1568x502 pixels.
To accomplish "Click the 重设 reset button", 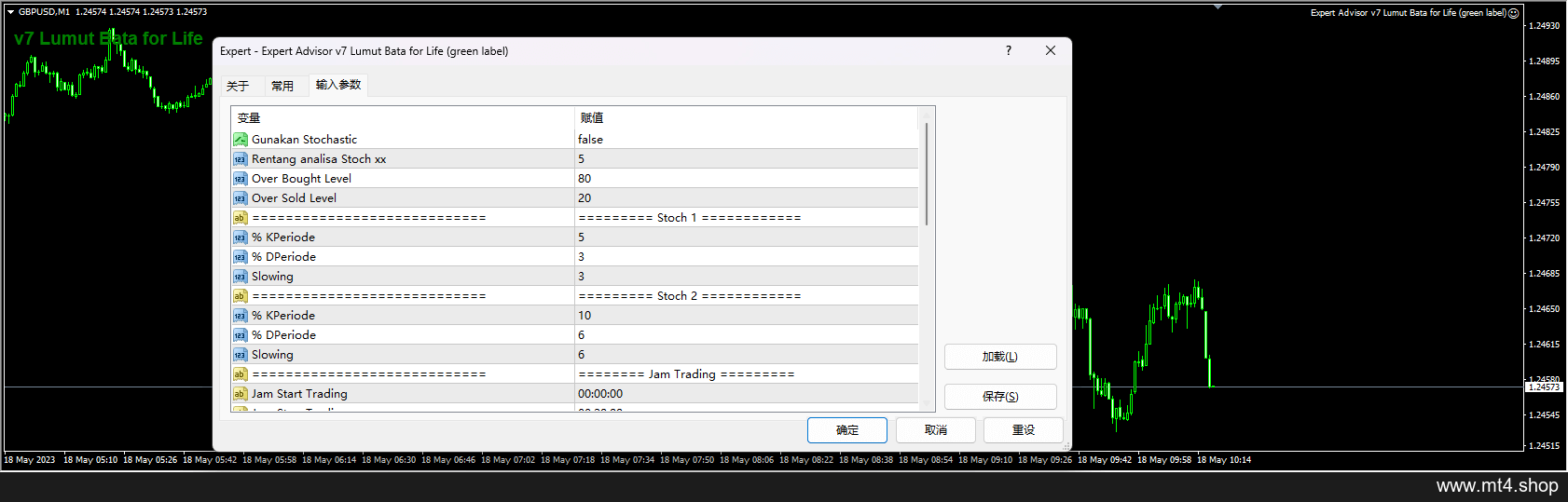I will pyautogui.click(x=1024, y=430).
